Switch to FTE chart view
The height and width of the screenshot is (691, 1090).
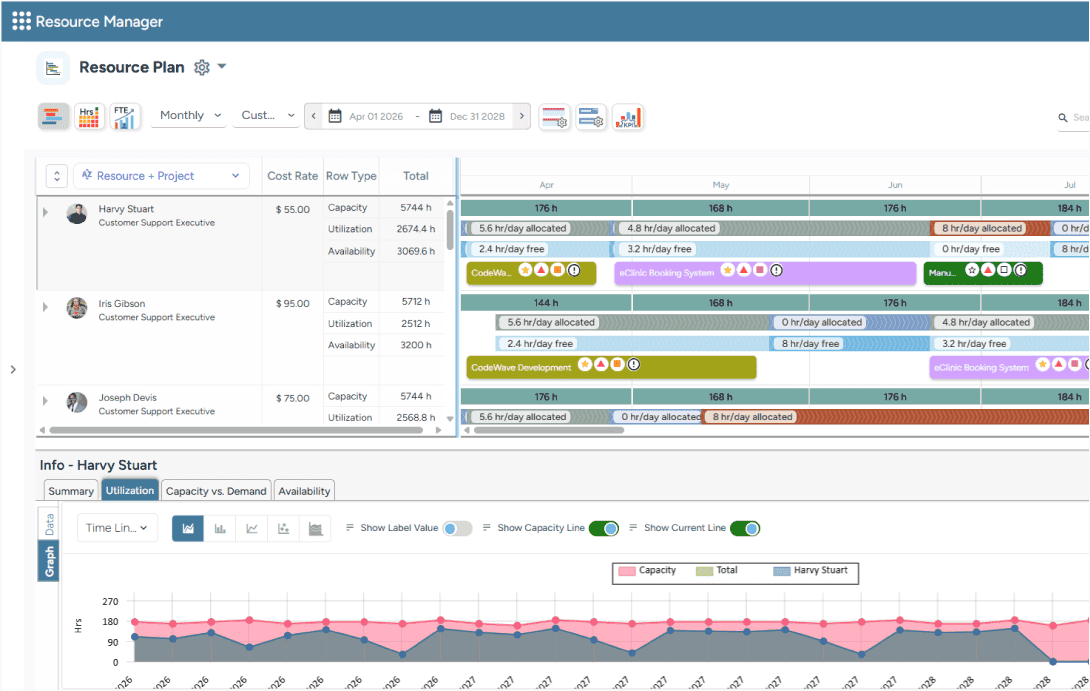125,117
